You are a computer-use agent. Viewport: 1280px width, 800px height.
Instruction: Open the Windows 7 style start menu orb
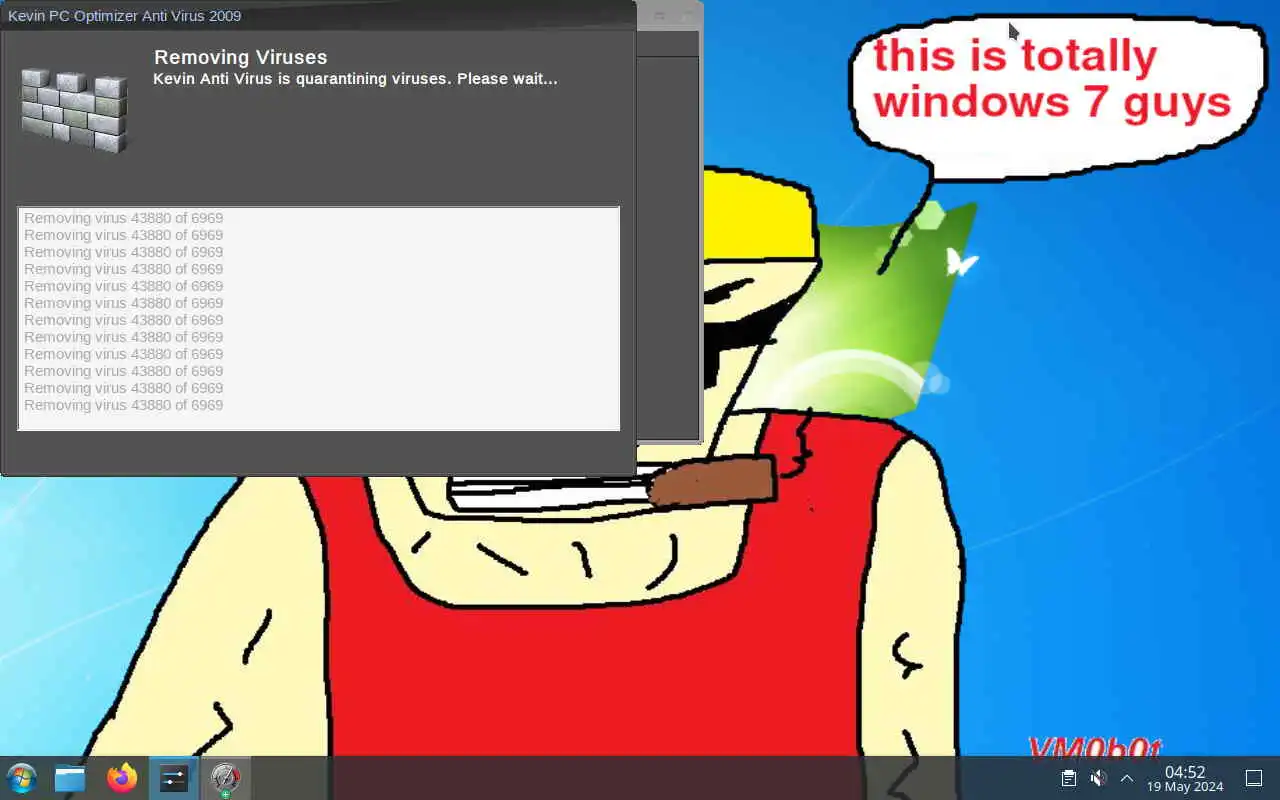coord(21,778)
